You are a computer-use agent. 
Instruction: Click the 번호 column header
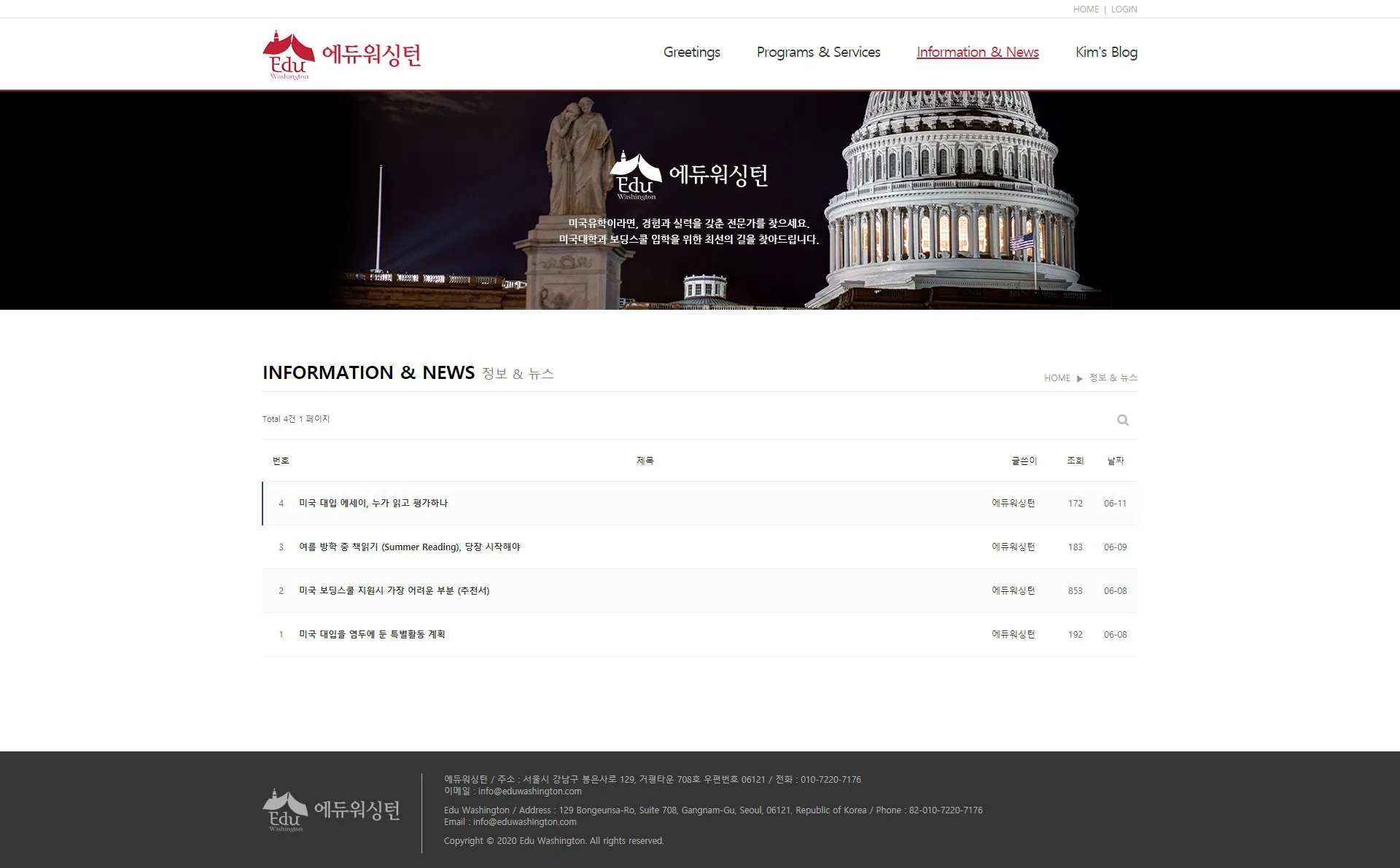(x=281, y=461)
